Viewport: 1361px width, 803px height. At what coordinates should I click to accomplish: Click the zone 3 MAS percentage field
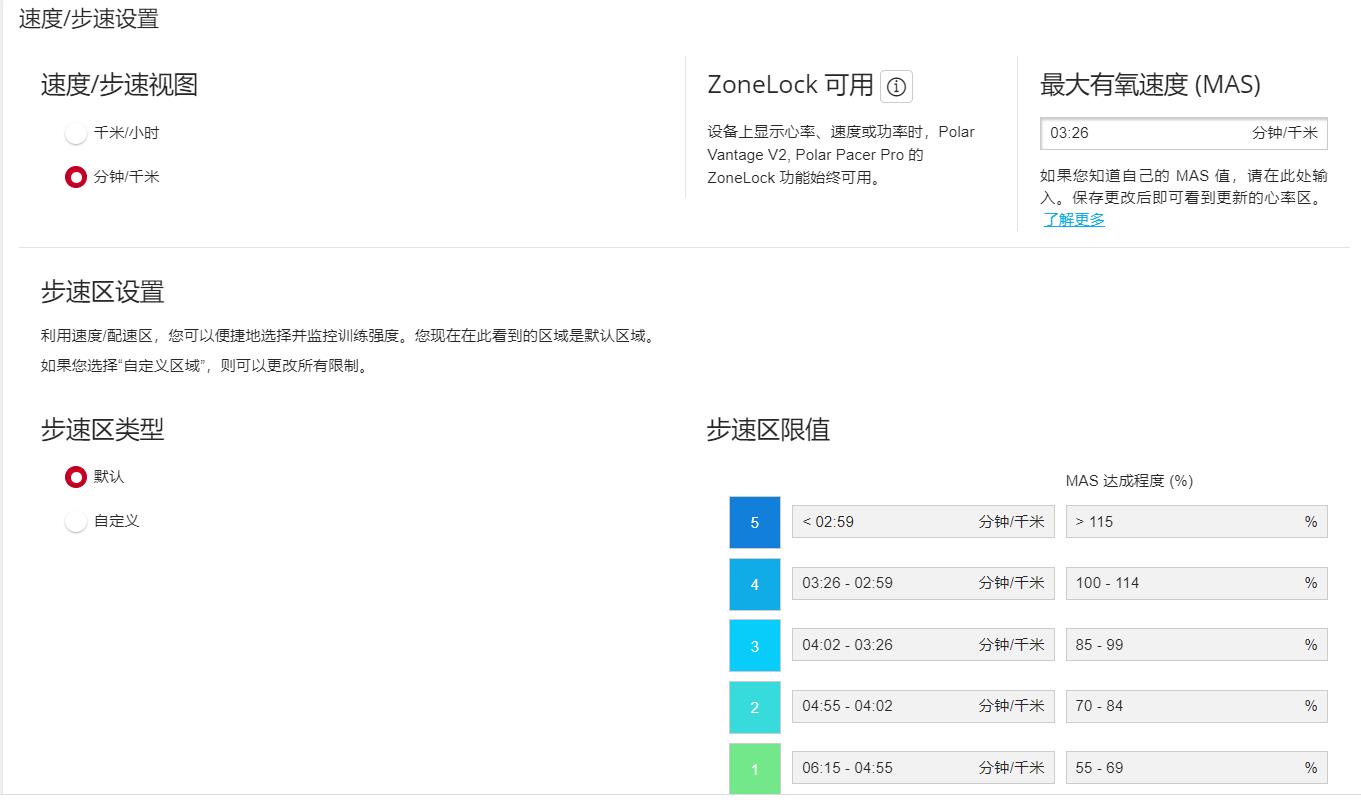pyautogui.click(x=1196, y=645)
